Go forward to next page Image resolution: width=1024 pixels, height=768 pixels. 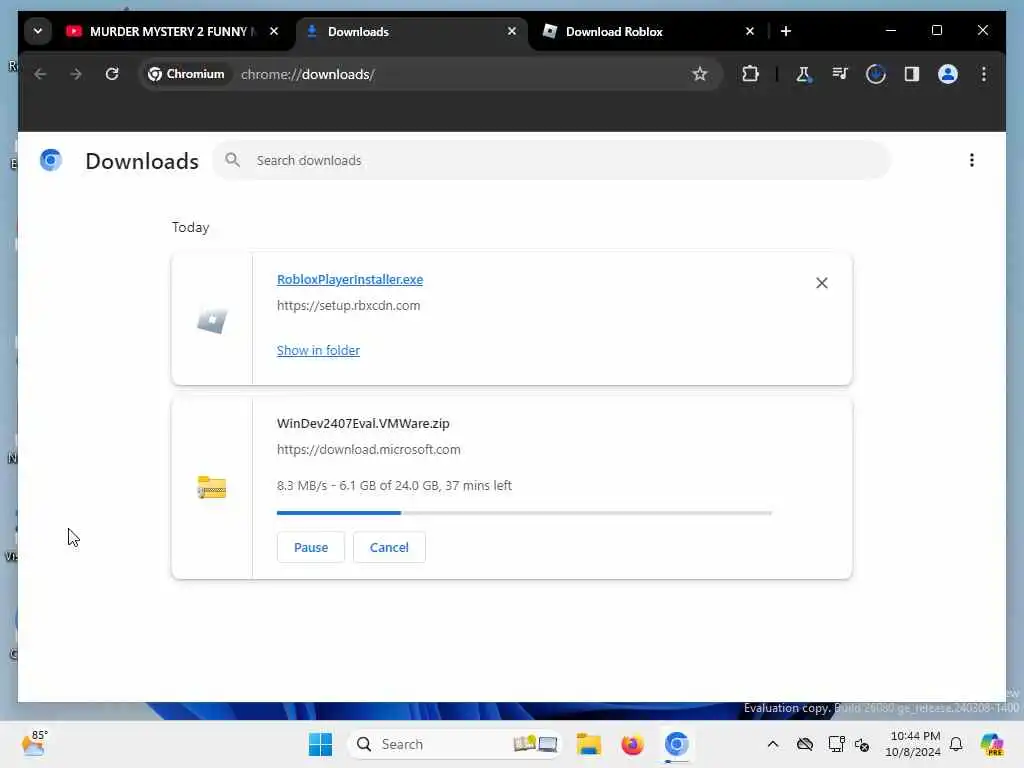tap(76, 74)
